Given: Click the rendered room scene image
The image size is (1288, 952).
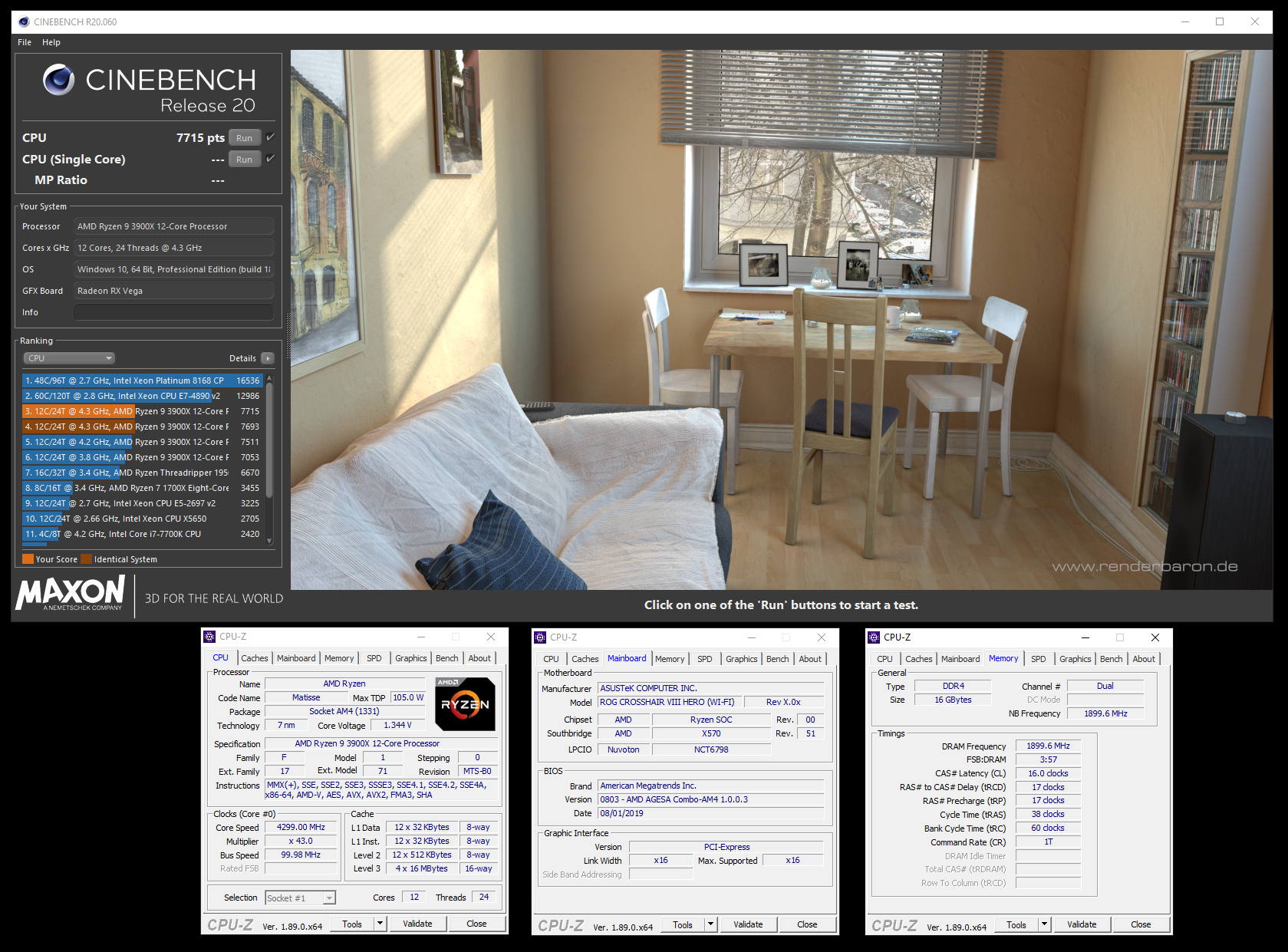Looking at the screenshot, I should click(x=781, y=320).
